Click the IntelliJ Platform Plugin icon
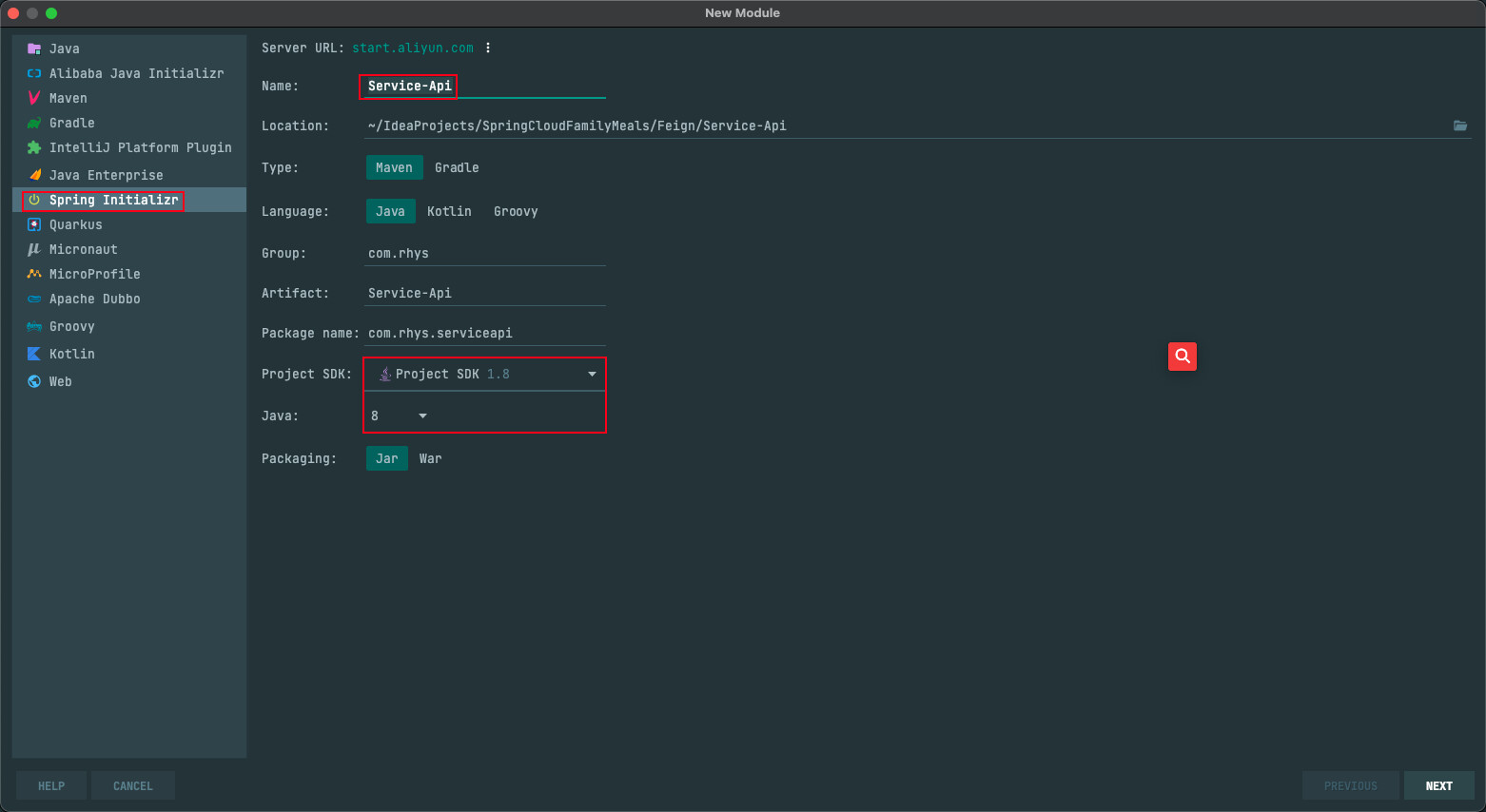 point(34,147)
